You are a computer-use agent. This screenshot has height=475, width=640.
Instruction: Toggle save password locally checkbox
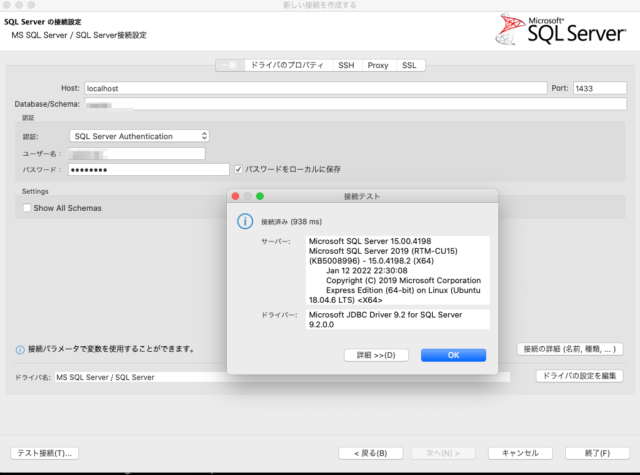pyautogui.click(x=238, y=169)
